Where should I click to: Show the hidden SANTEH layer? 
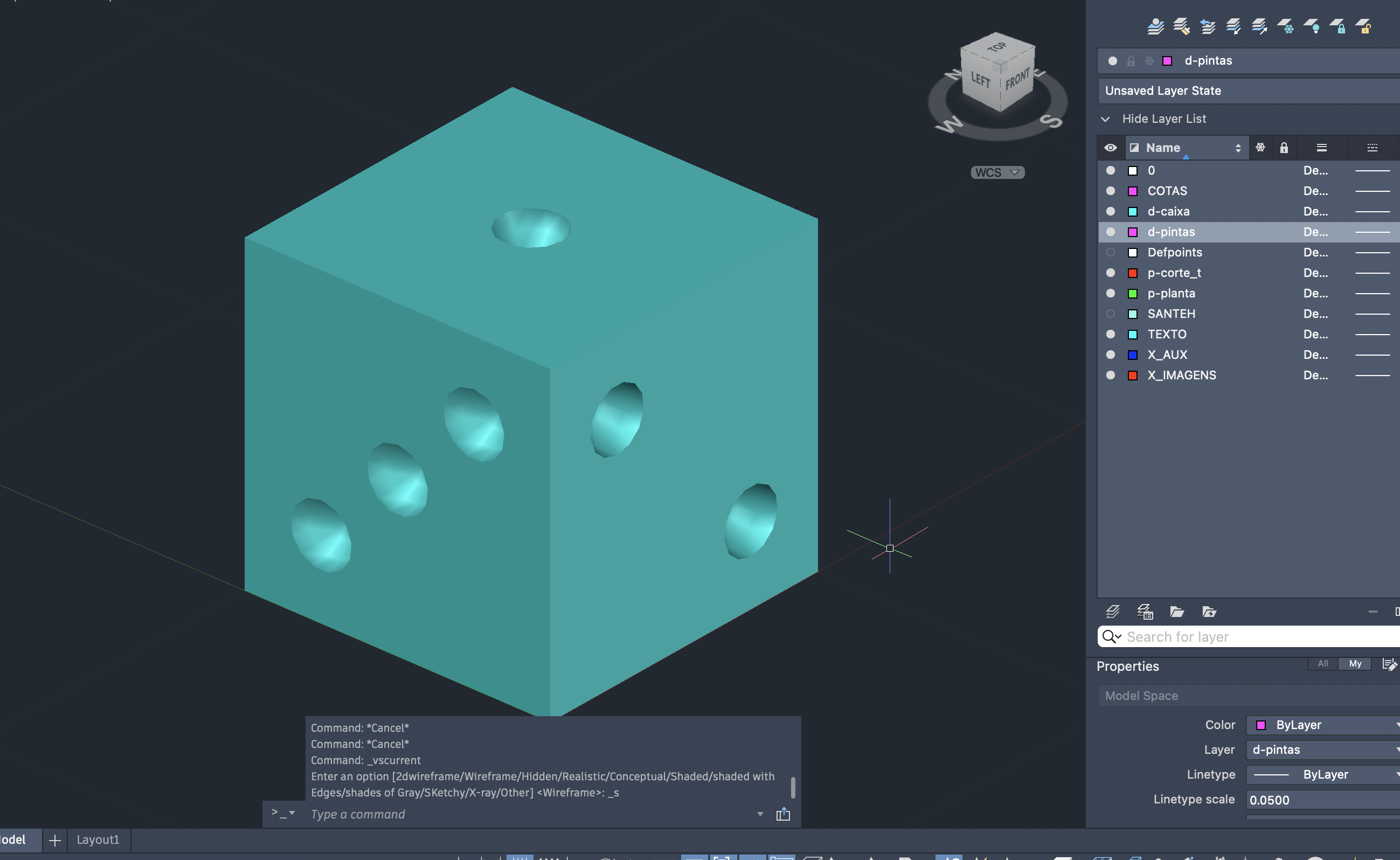[1110, 314]
